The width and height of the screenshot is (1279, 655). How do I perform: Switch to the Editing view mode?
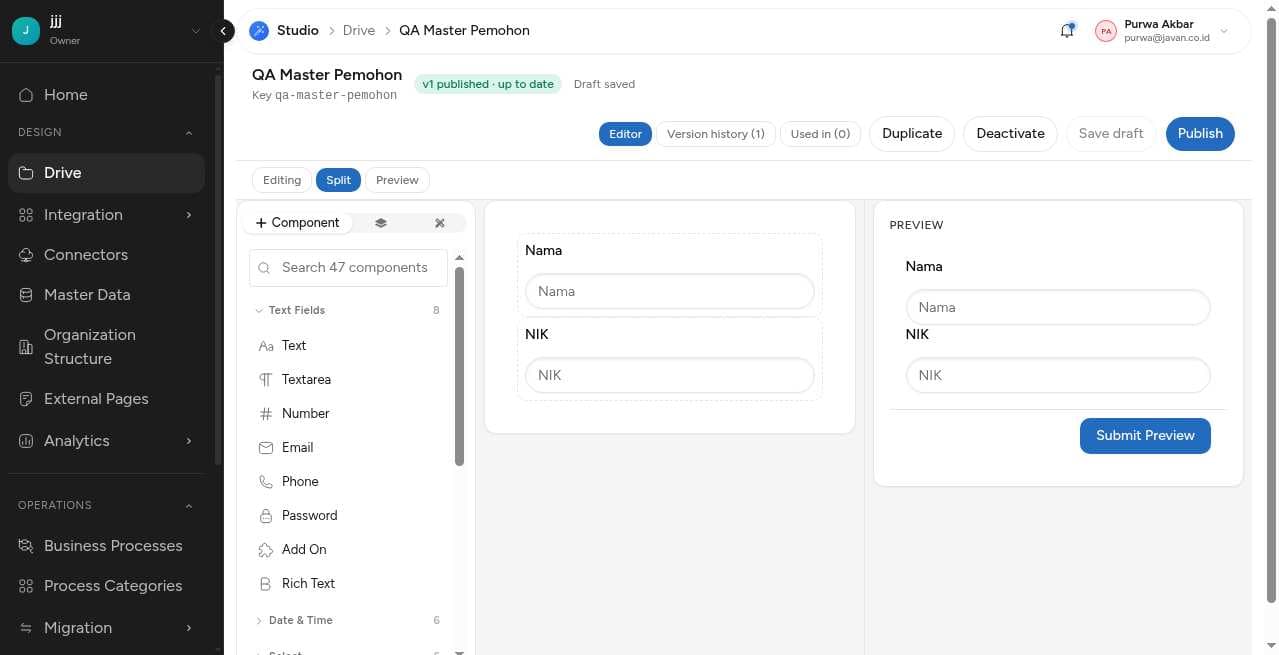click(282, 180)
